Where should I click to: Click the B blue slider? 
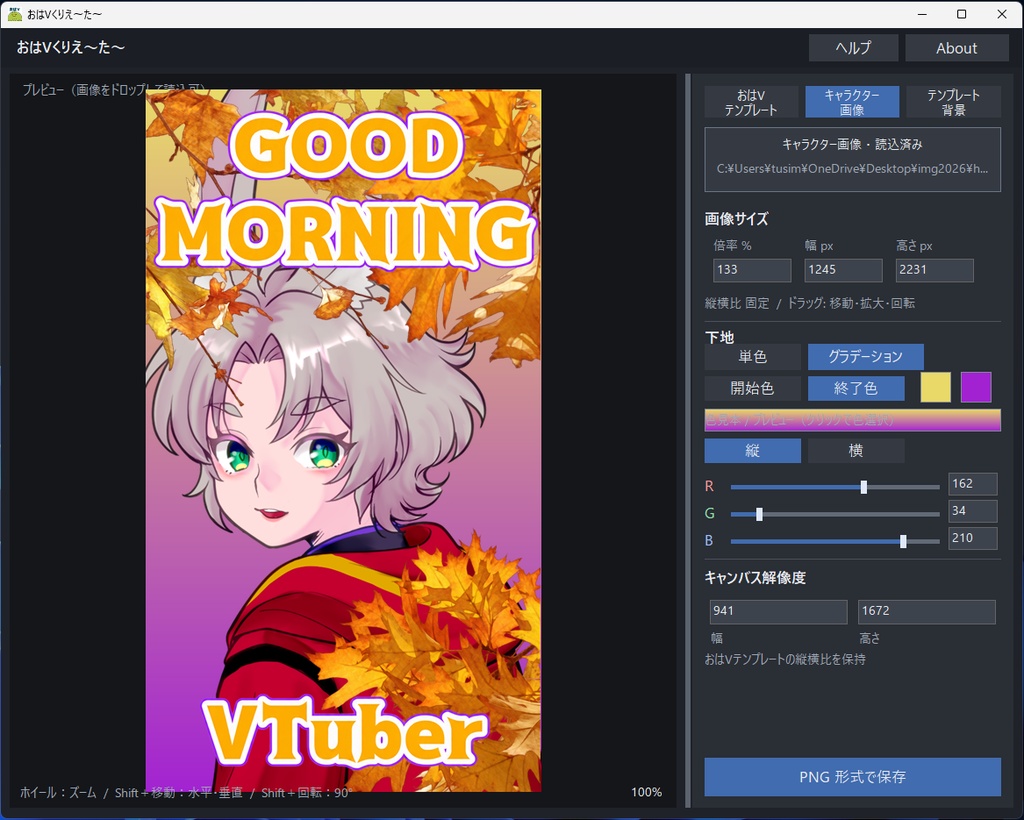[x=835, y=541]
